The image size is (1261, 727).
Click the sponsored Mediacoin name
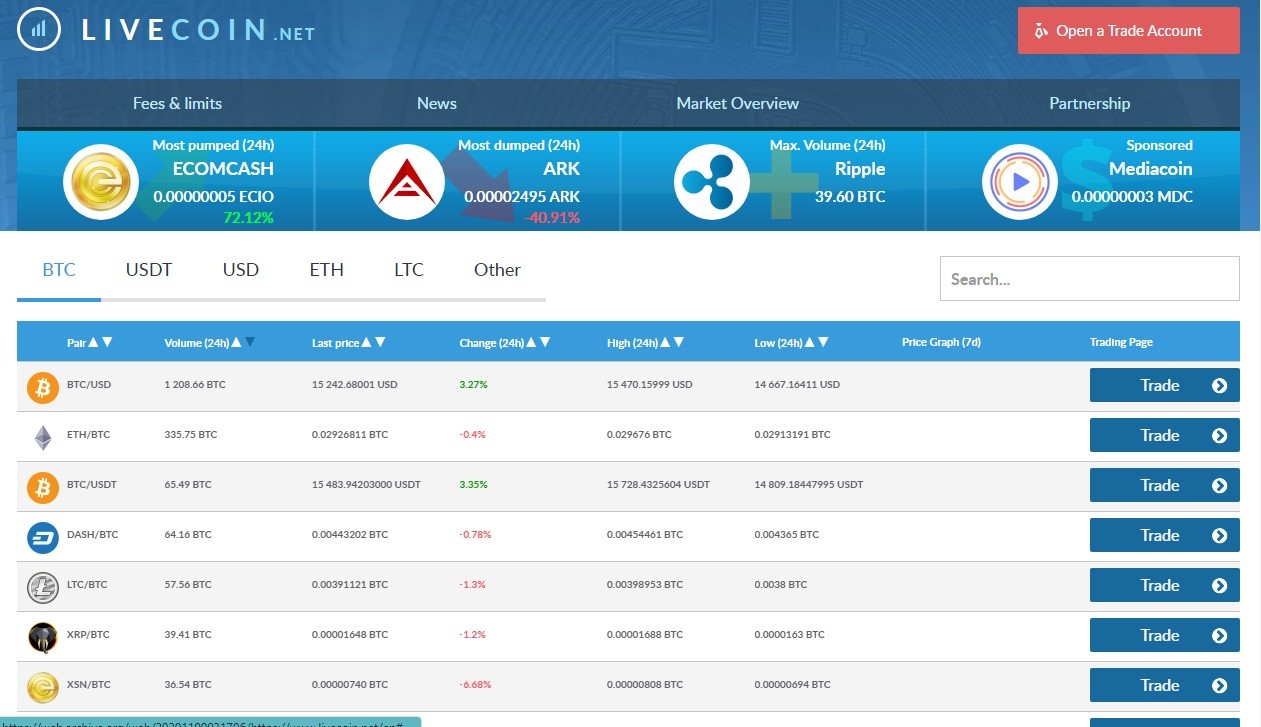click(x=1150, y=169)
